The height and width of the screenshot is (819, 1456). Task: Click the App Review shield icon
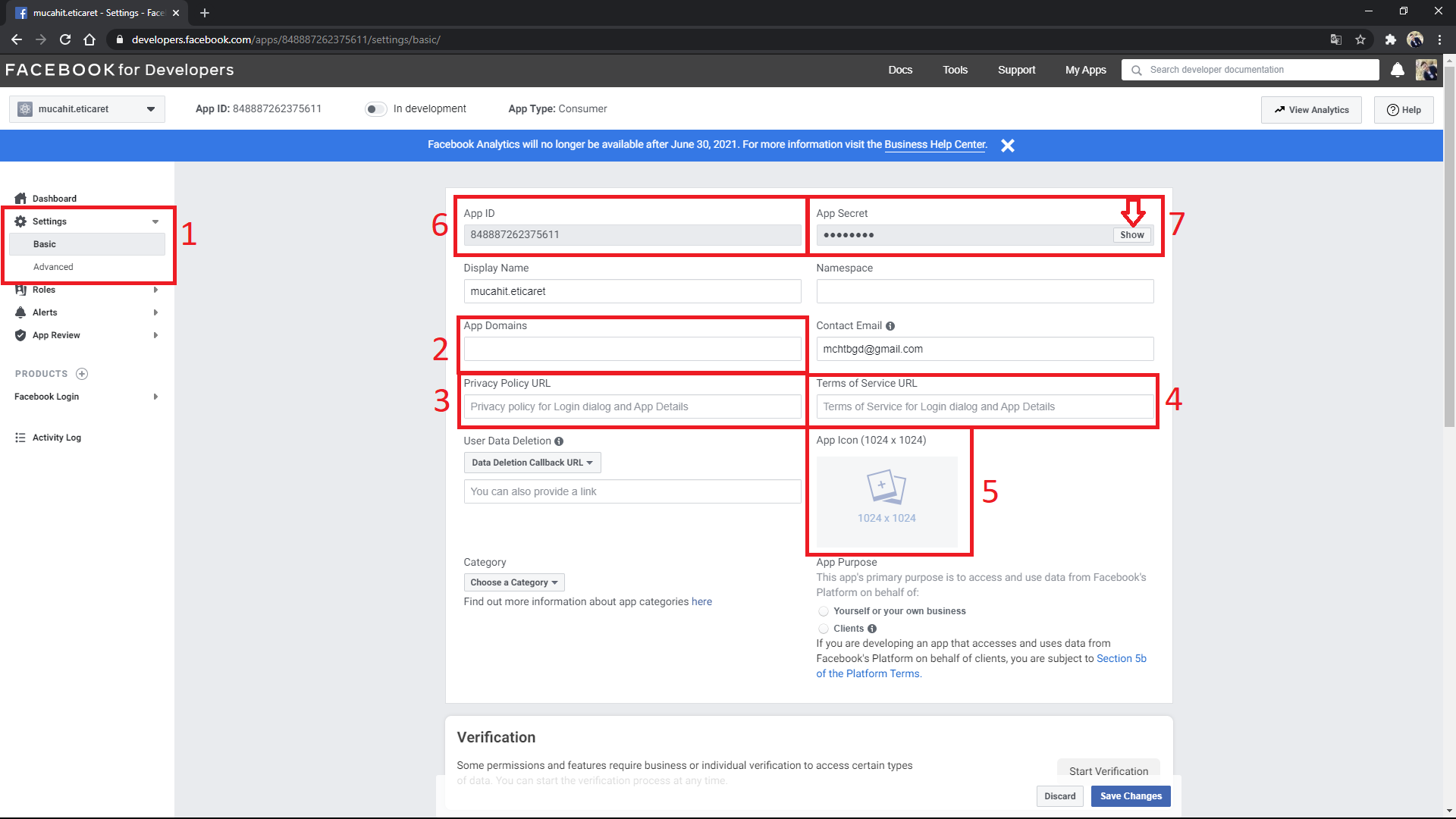tap(20, 335)
